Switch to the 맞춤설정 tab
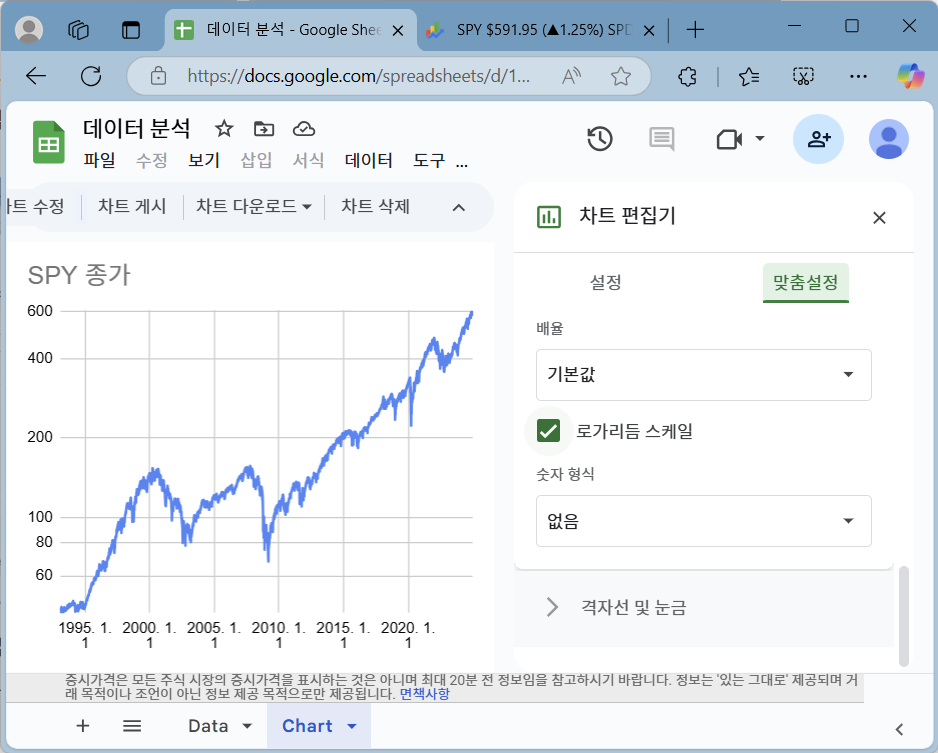Image resolution: width=938 pixels, height=753 pixels. point(805,282)
